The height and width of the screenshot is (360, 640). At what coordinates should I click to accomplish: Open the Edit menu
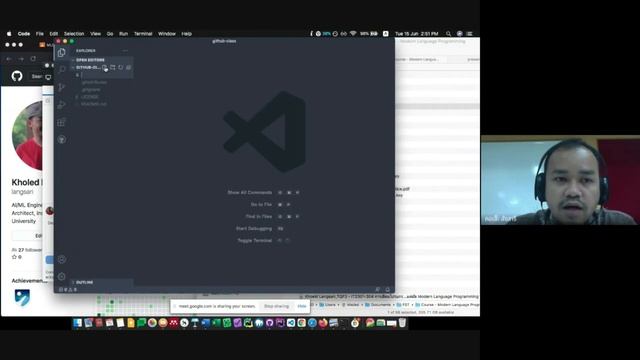click(x=53, y=34)
